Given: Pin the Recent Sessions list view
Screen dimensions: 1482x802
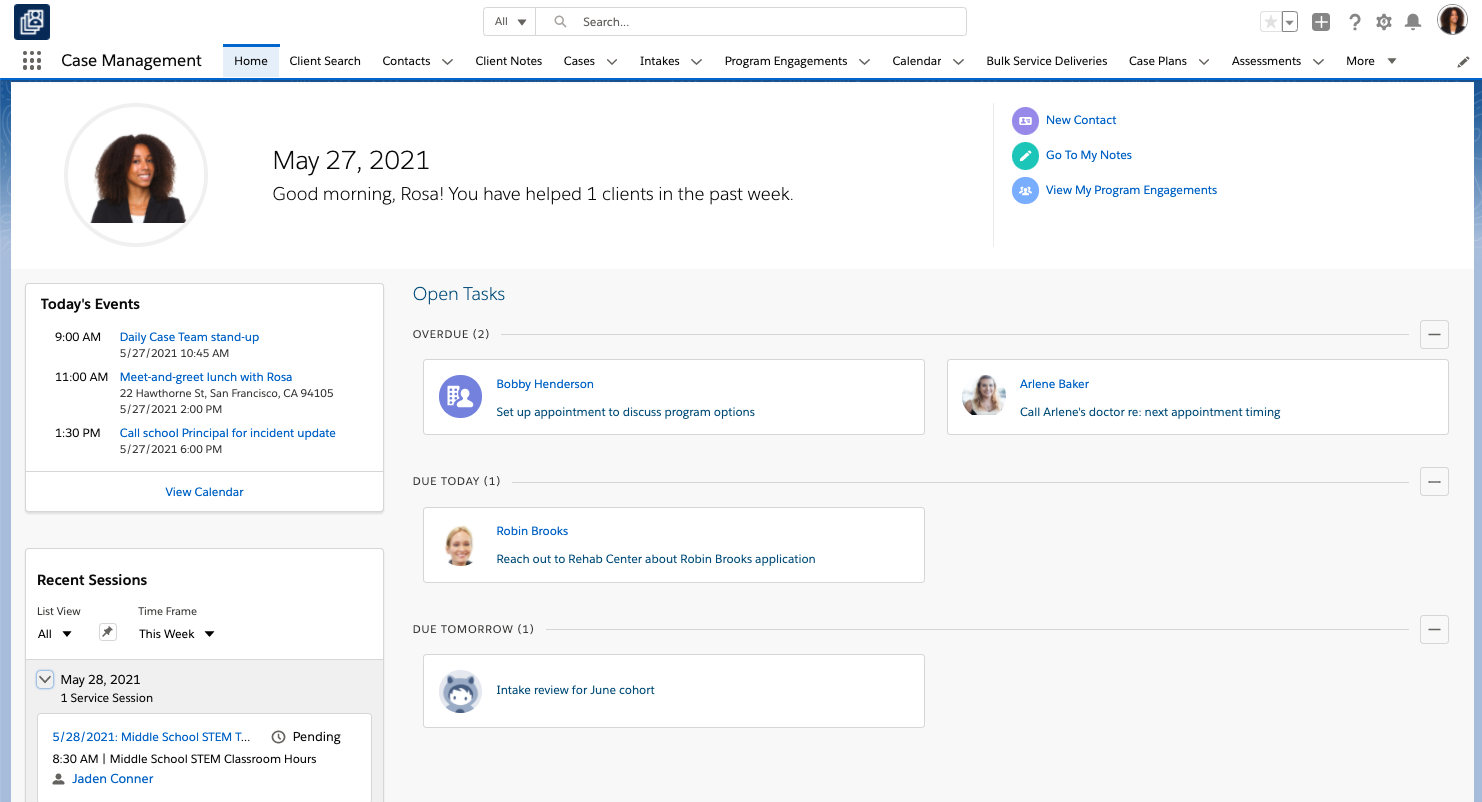Looking at the screenshot, I should click(108, 632).
